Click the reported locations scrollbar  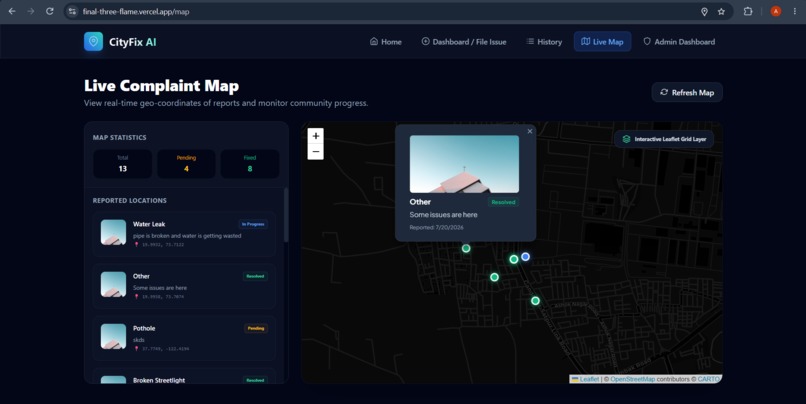point(286,215)
